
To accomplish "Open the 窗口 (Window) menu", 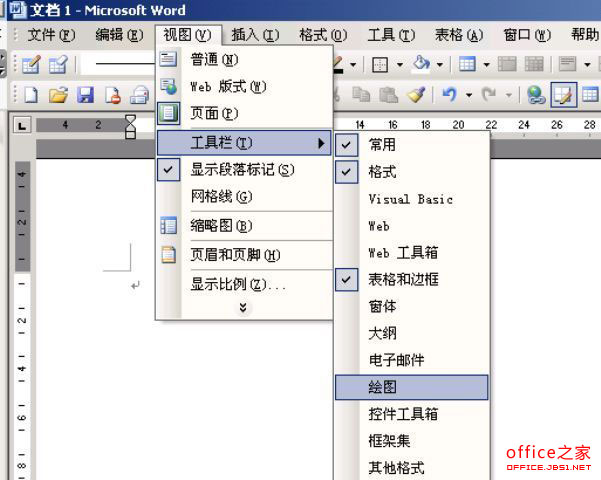I will [527, 35].
